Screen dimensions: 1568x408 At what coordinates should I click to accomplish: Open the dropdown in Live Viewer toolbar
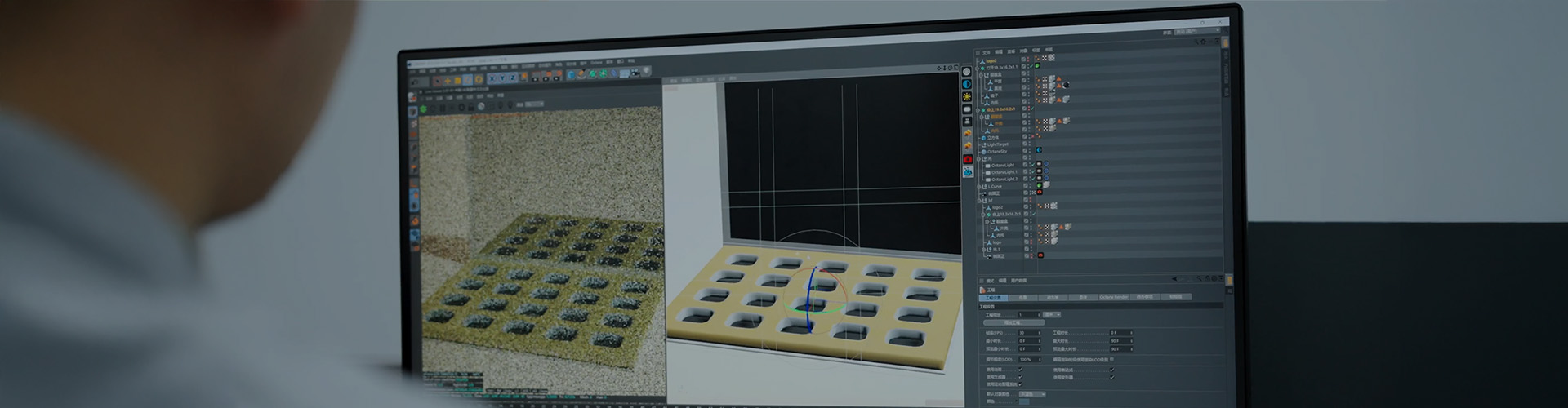pyautogui.click(x=534, y=104)
